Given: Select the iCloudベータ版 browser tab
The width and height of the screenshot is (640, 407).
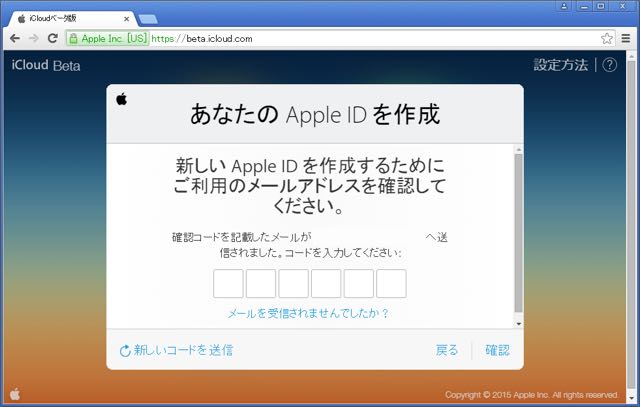Looking at the screenshot, I should [71, 18].
